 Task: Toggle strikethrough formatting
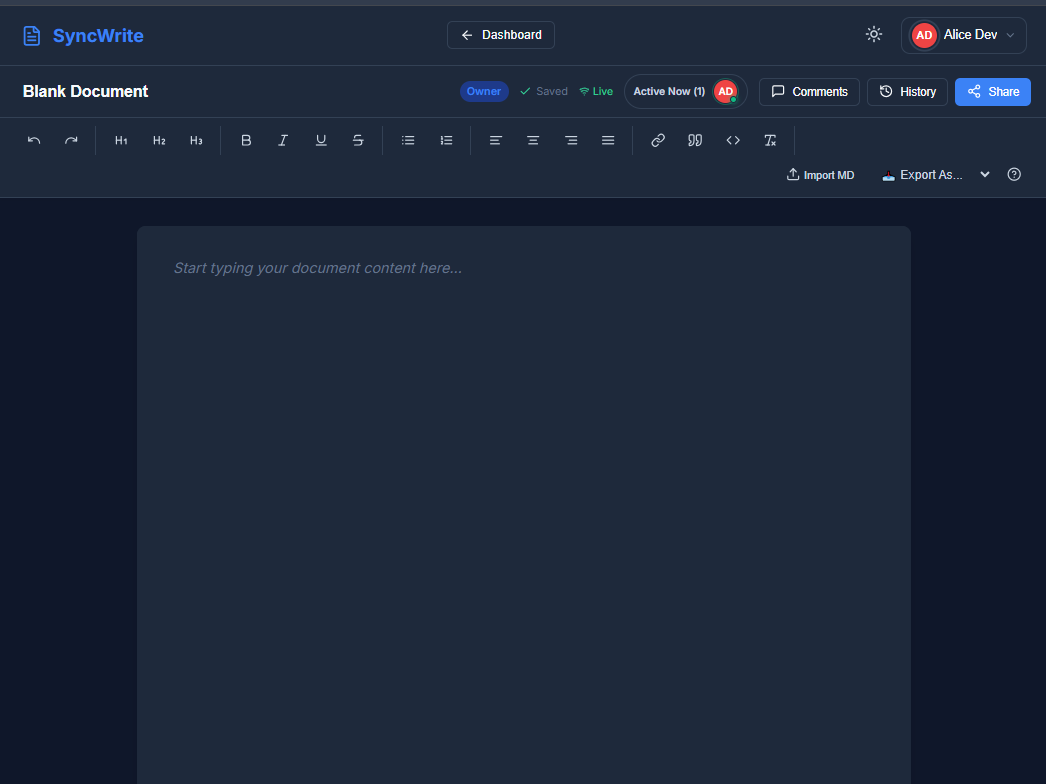click(x=358, y=140)
